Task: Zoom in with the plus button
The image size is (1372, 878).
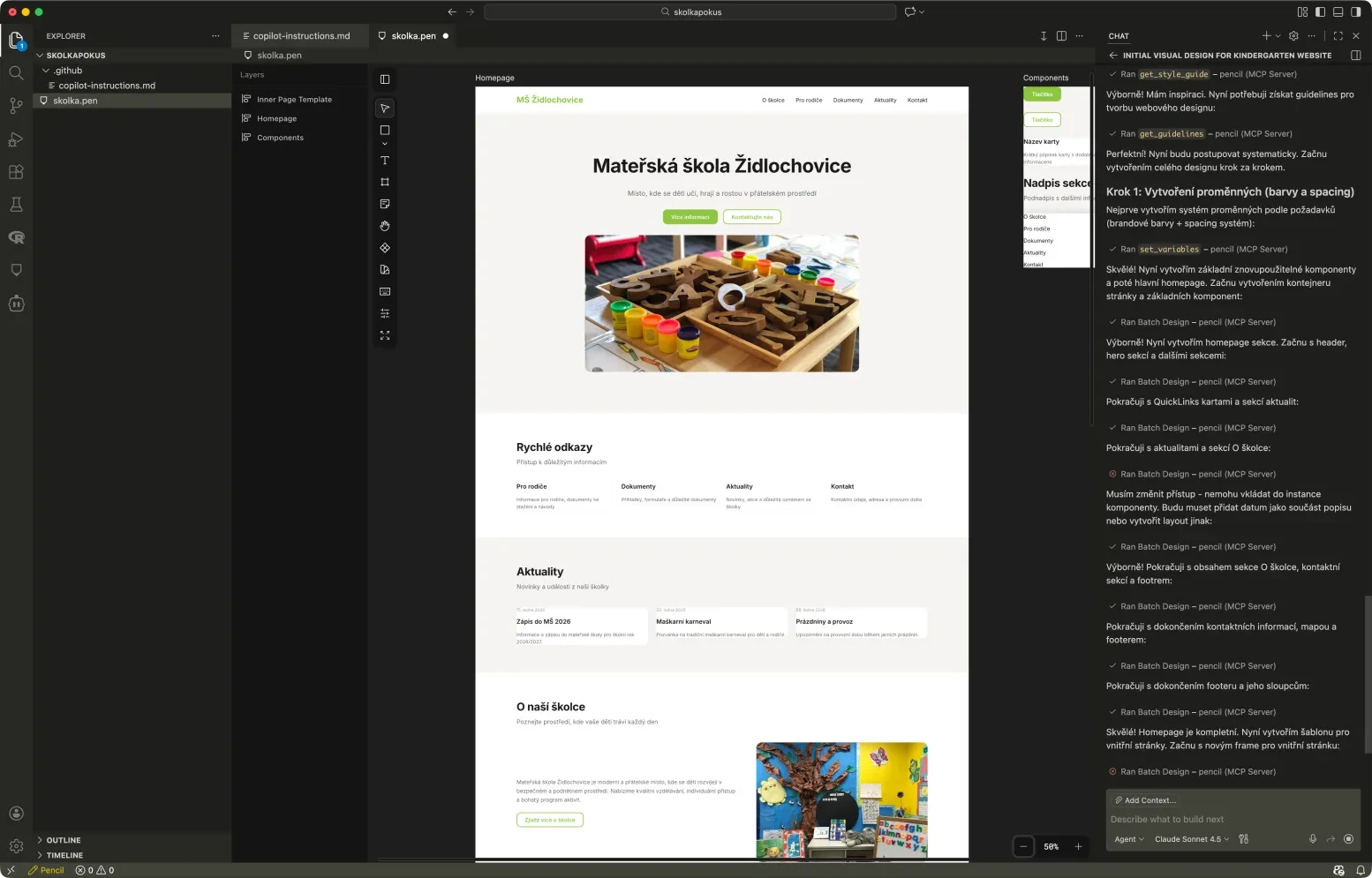Action: (1078, 846)
